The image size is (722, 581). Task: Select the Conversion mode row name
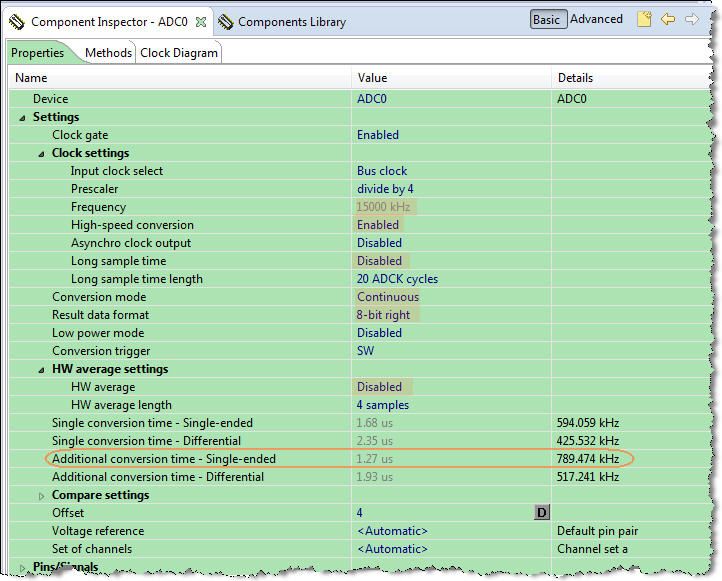point(99,296)
